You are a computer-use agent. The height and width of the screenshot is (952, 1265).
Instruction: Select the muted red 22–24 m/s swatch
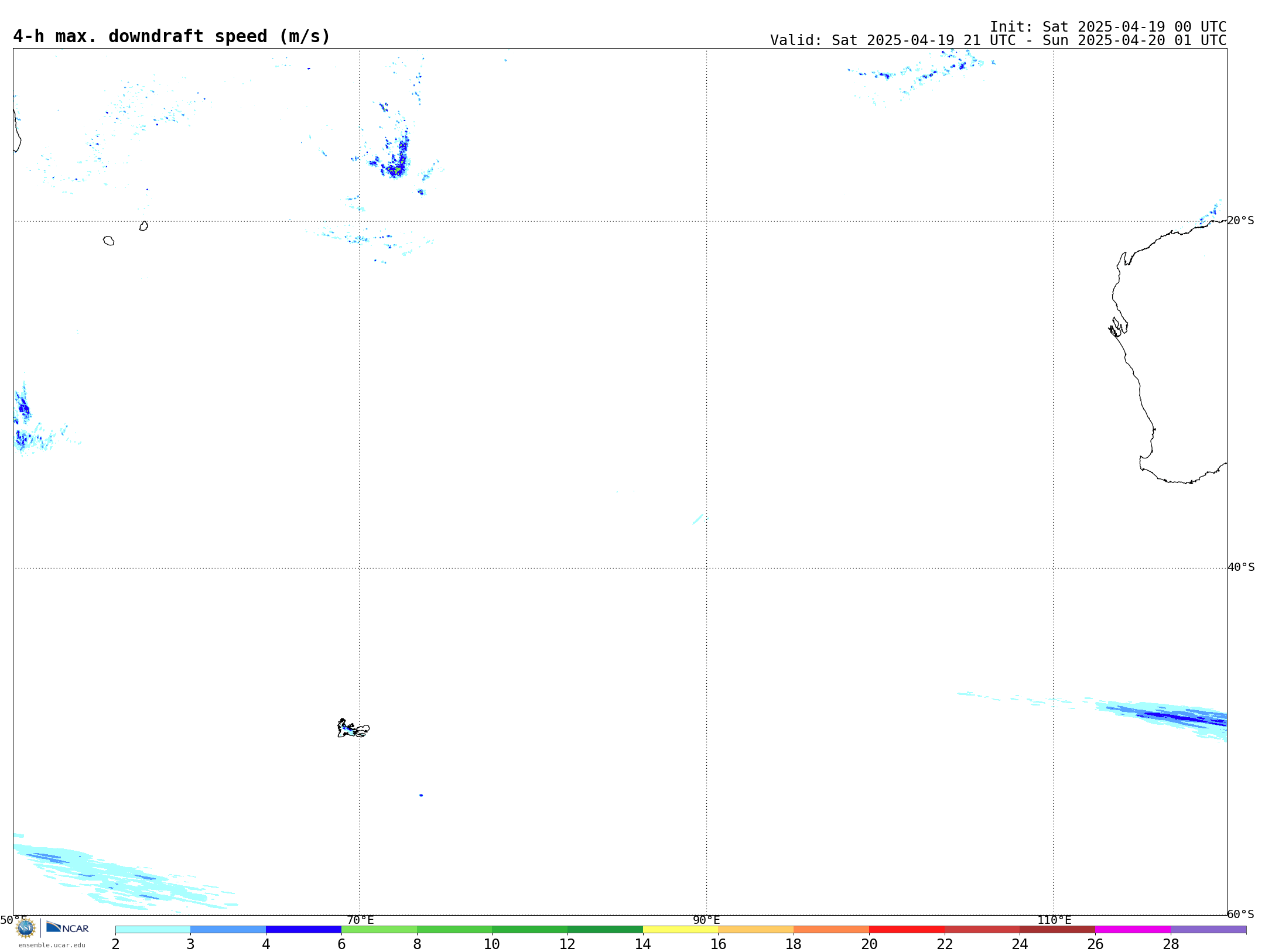(x=982, y=930)
